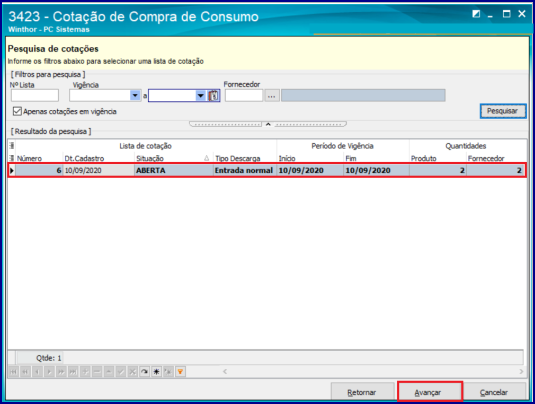This screenshot has height=404, width=535.
Task: Open Vigência end date dropdown
Action: pyautogui.click(x=201, y=96)
